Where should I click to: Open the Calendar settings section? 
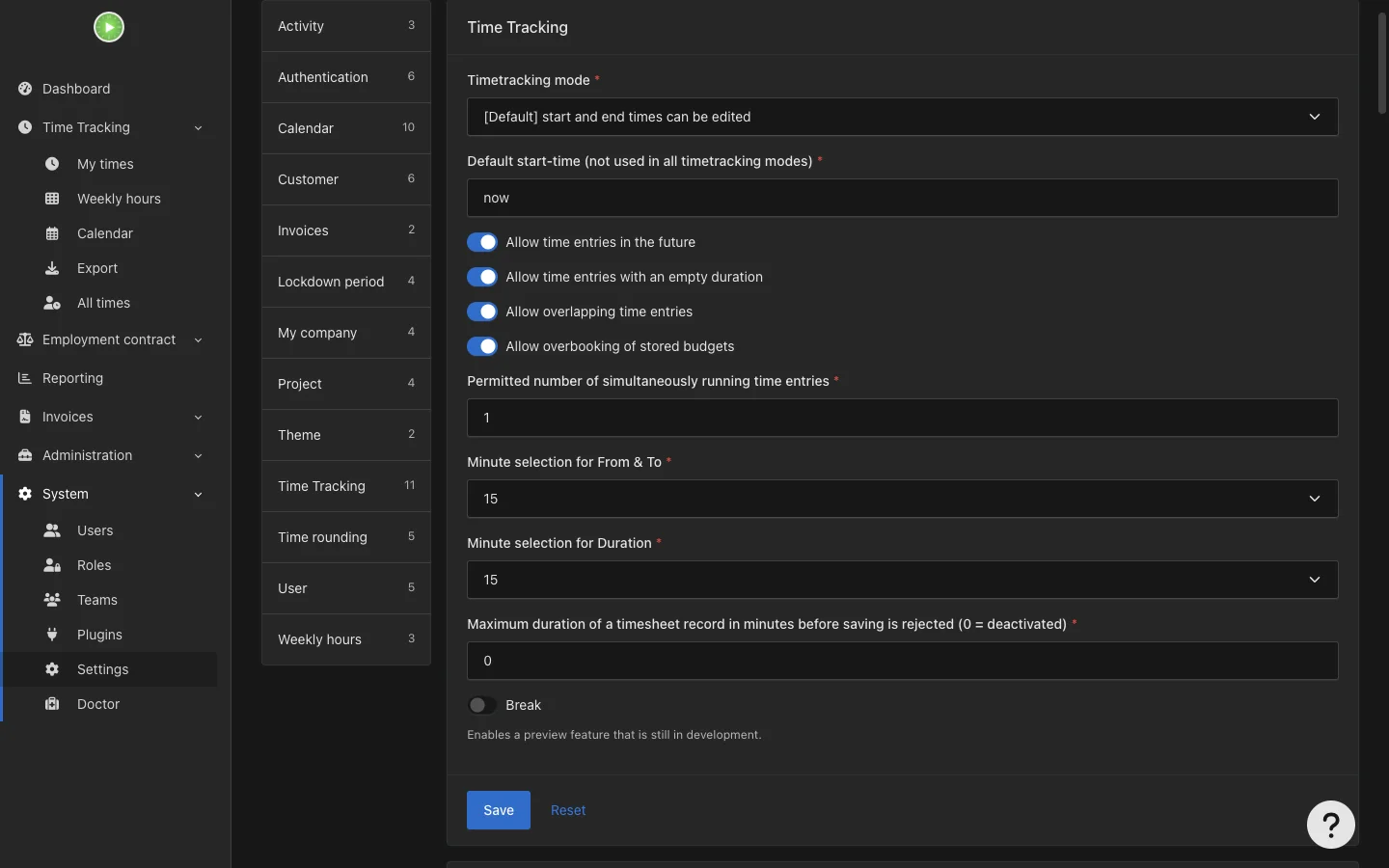(x=346, y=128)
